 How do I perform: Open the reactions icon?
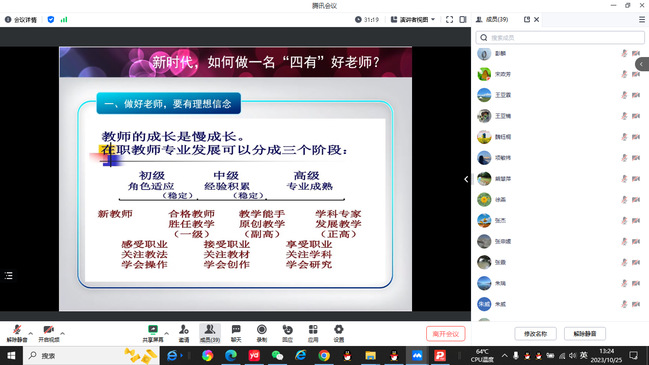point(287,333)
